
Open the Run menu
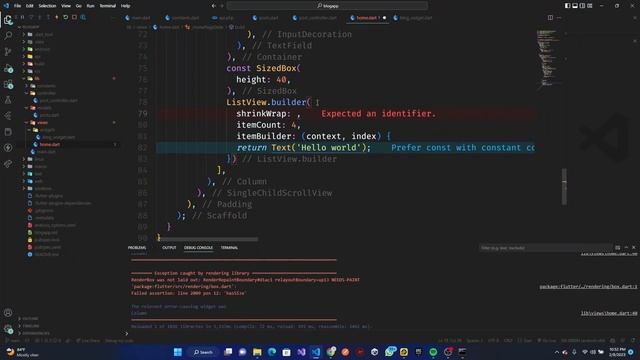(91, 6)
